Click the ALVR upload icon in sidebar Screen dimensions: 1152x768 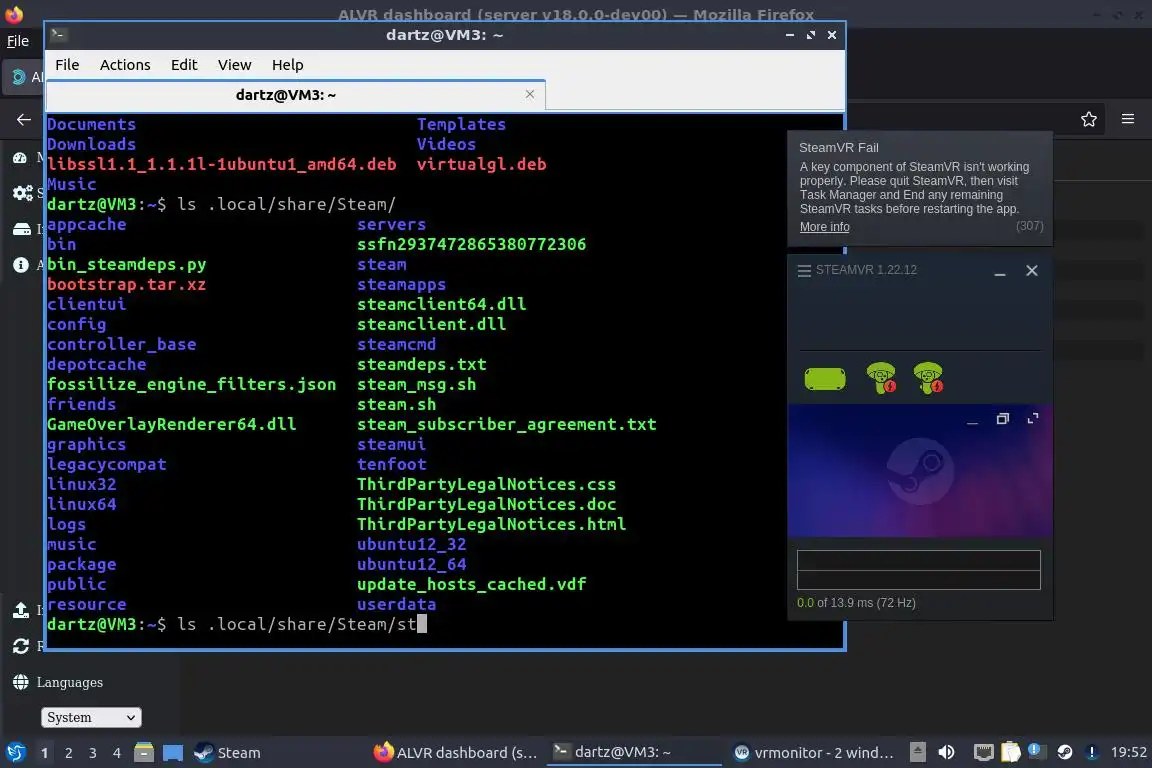coord(21,610)
